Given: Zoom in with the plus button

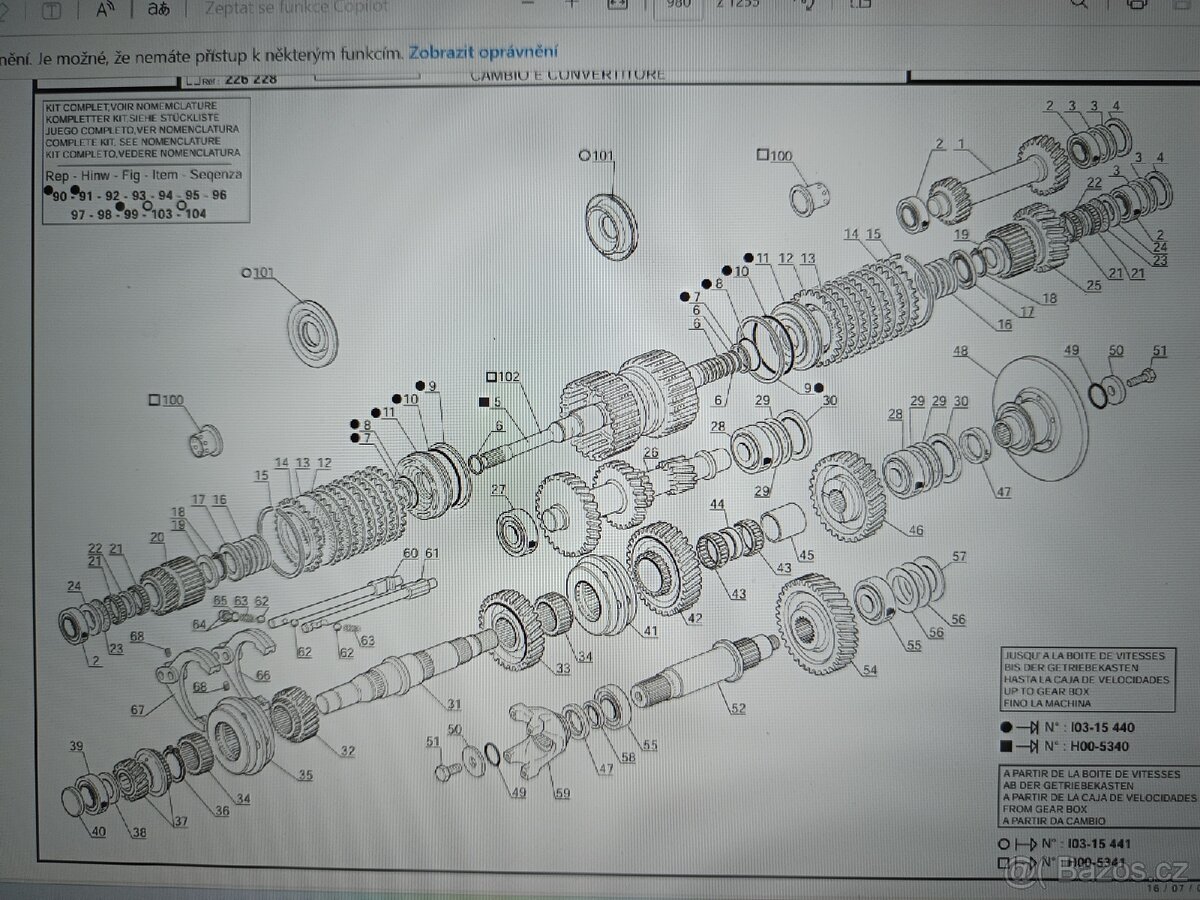Looking at the screenshot, I should point(572,5).
